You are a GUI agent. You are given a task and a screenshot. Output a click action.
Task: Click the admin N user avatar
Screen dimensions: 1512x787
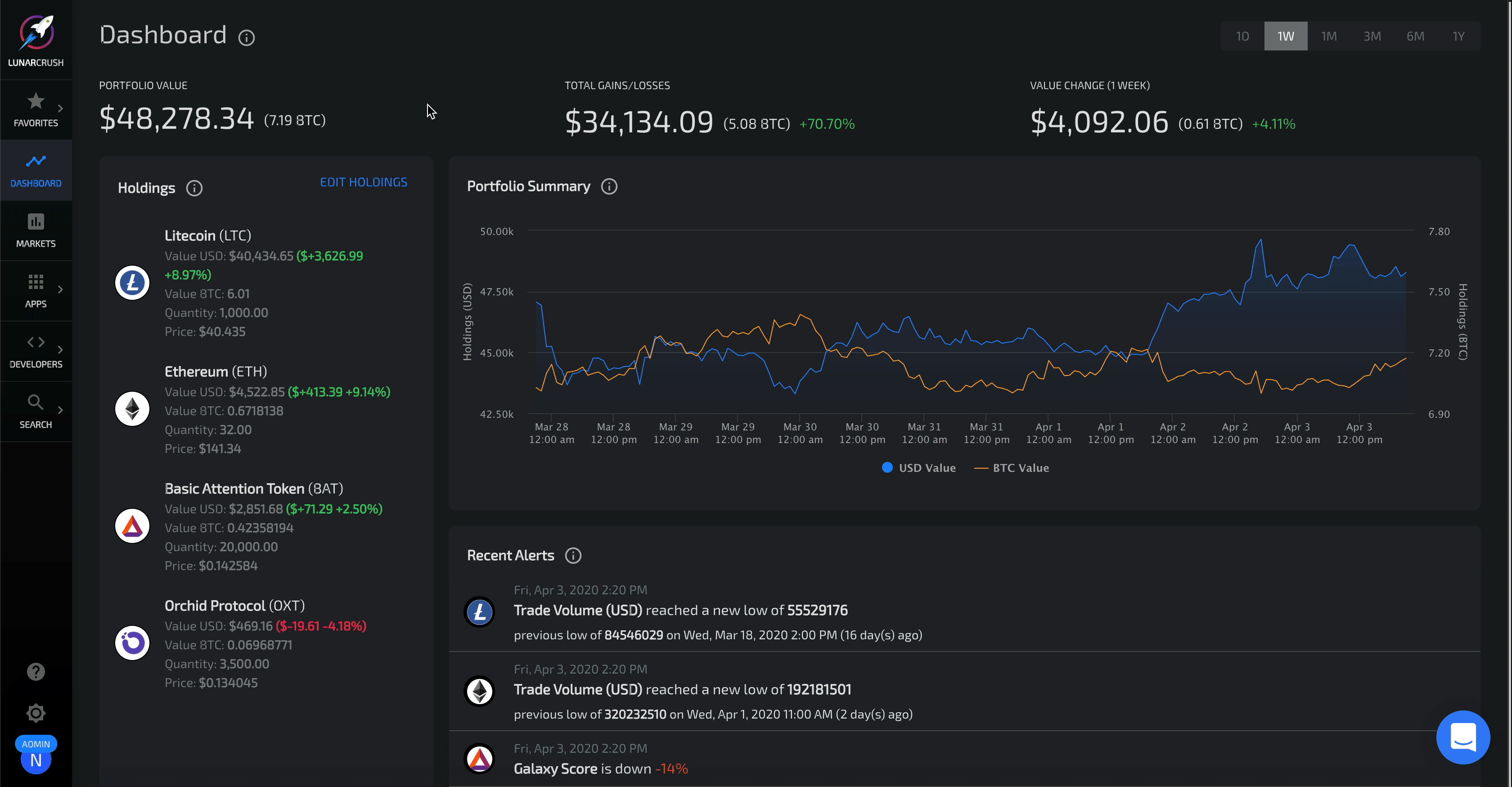click(x=36, y=760)
